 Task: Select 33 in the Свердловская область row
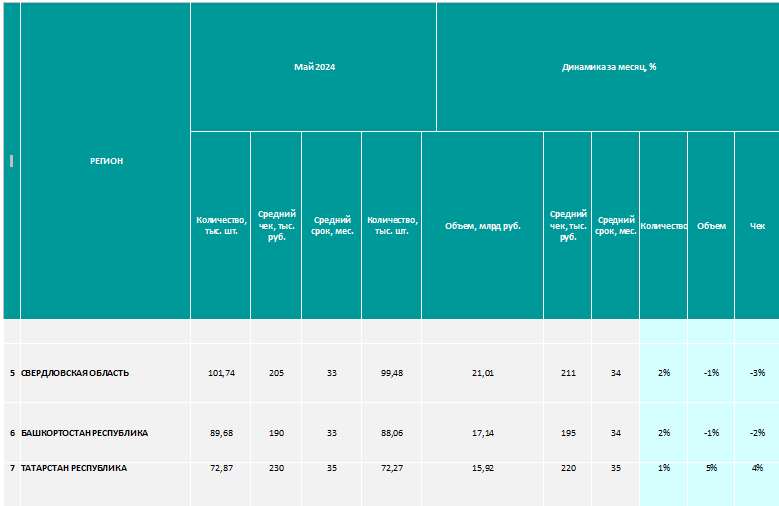pos(331,373)
